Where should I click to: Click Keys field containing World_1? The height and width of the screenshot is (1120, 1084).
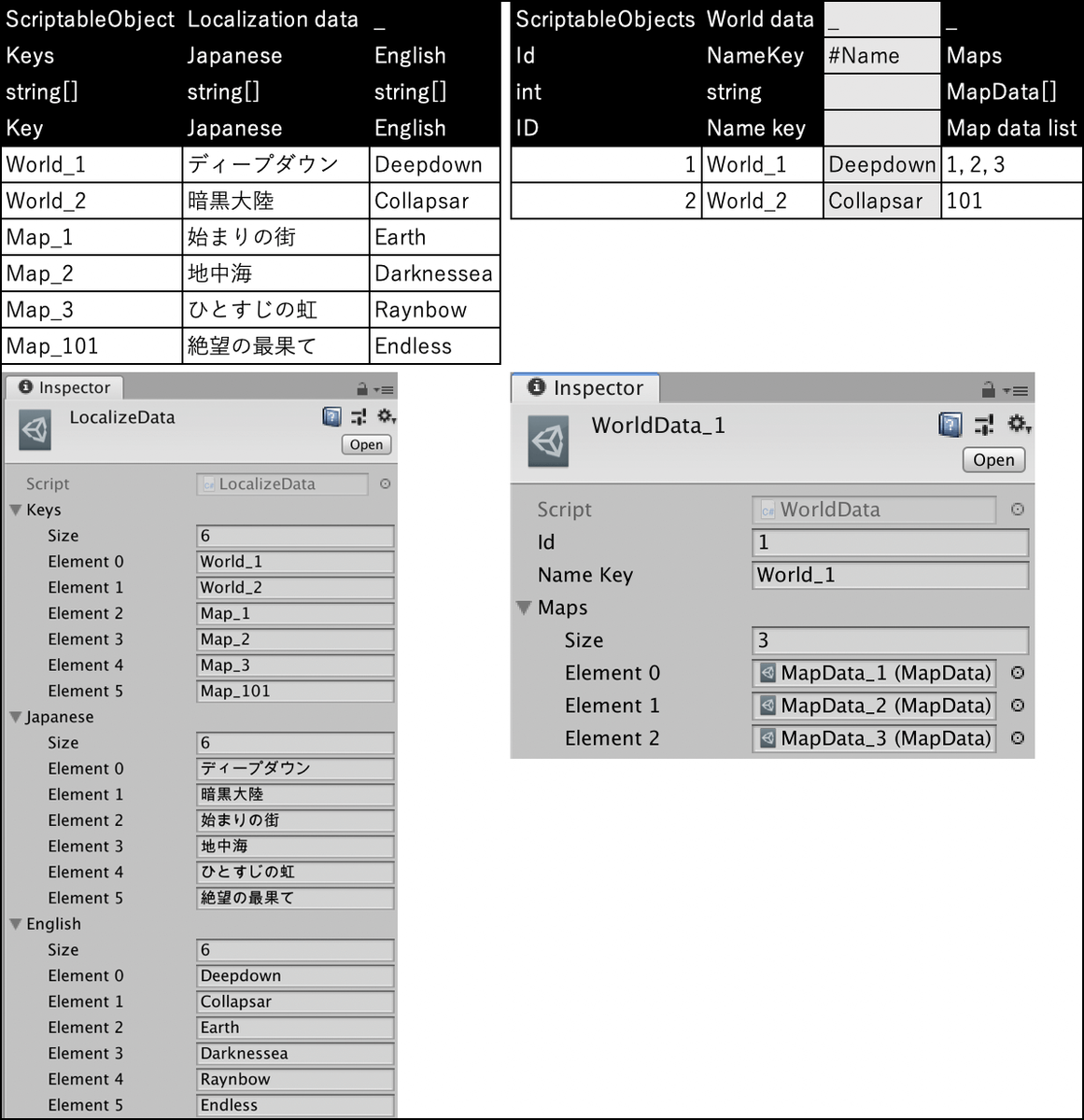click(295, 562)
